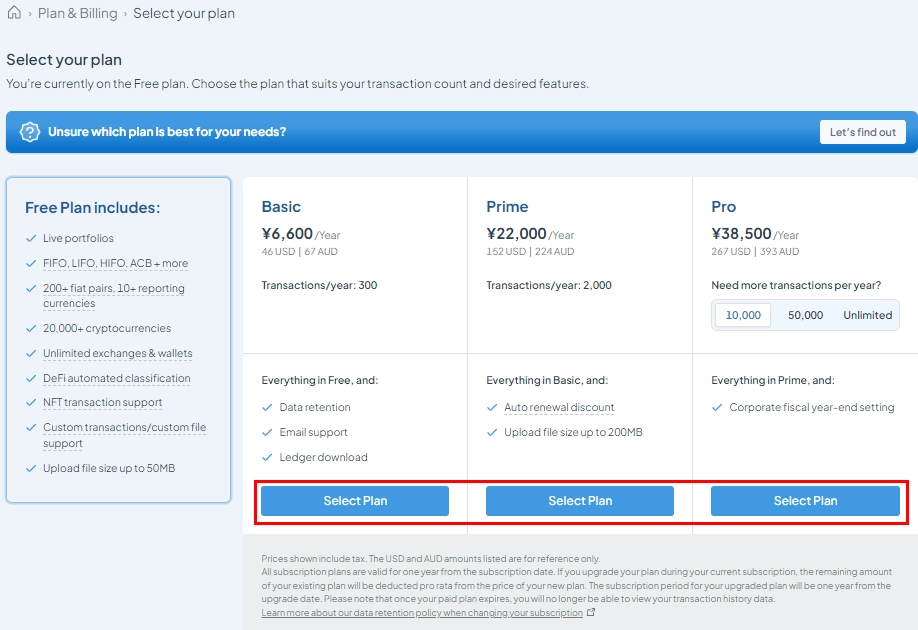This screenshot has height=630, width=918.
Task: Click the question mark badge icon in banner
Action: click(30, 132)
